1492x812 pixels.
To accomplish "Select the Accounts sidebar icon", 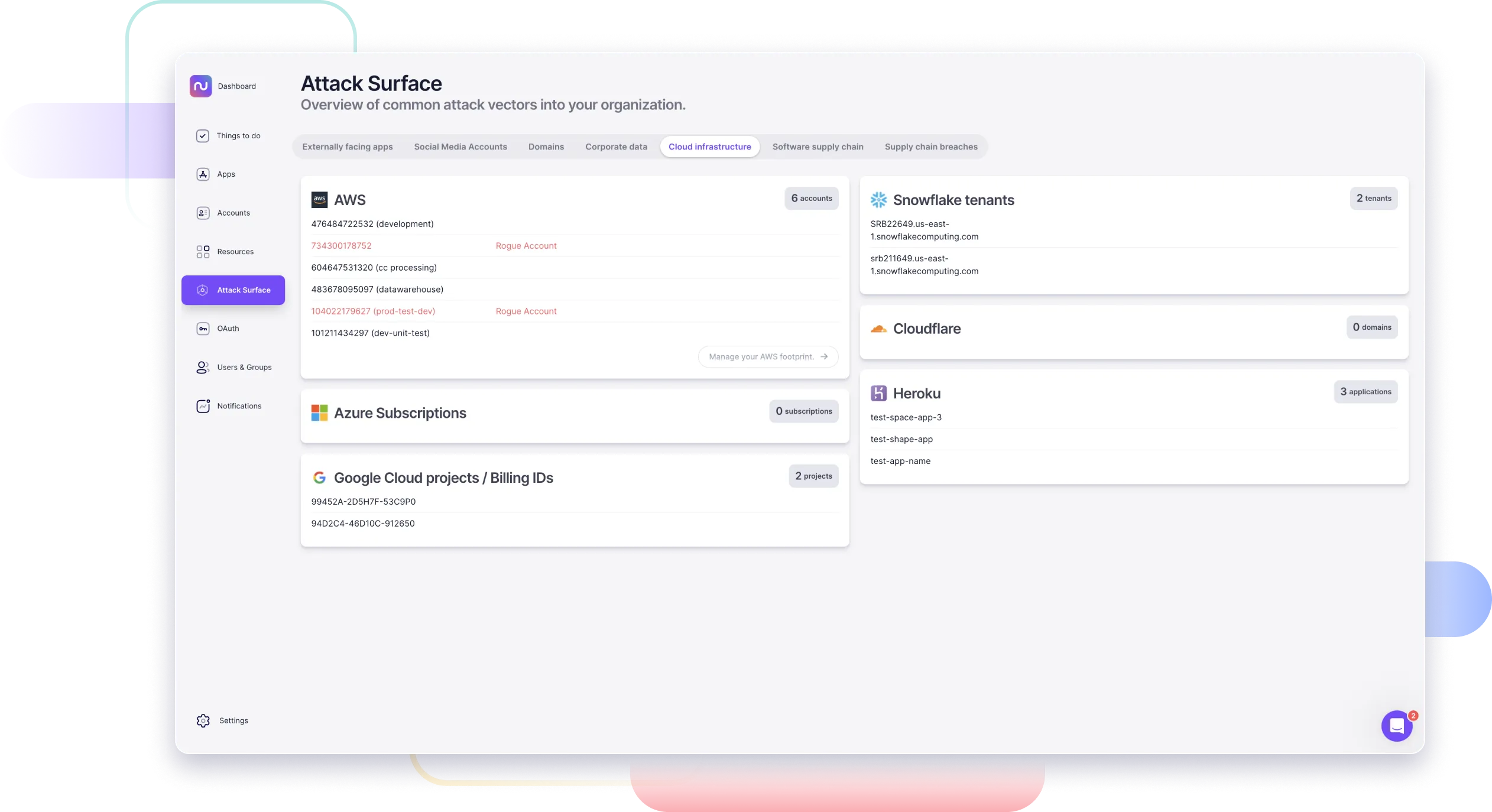I will point(203,213).
